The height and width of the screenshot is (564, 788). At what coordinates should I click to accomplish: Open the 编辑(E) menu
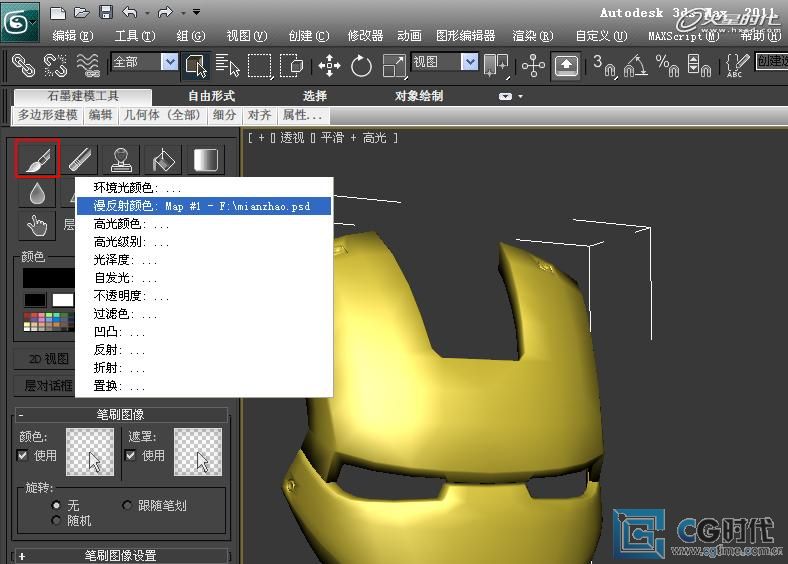73,36
